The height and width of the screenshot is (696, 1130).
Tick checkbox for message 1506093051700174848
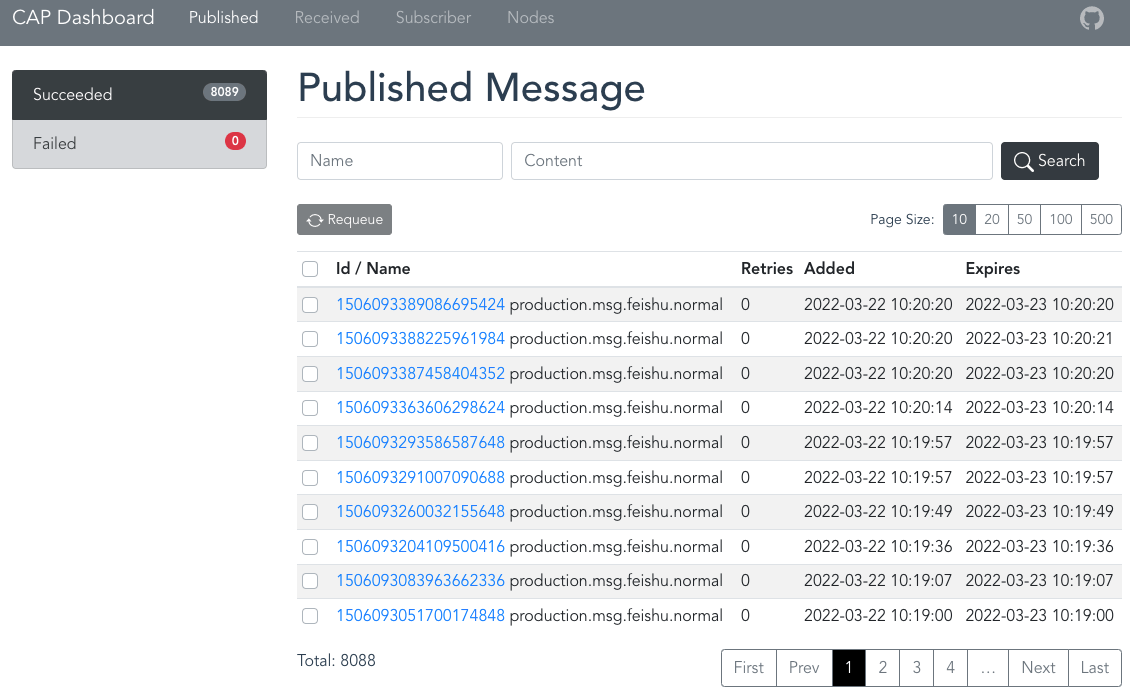point(310,616)
